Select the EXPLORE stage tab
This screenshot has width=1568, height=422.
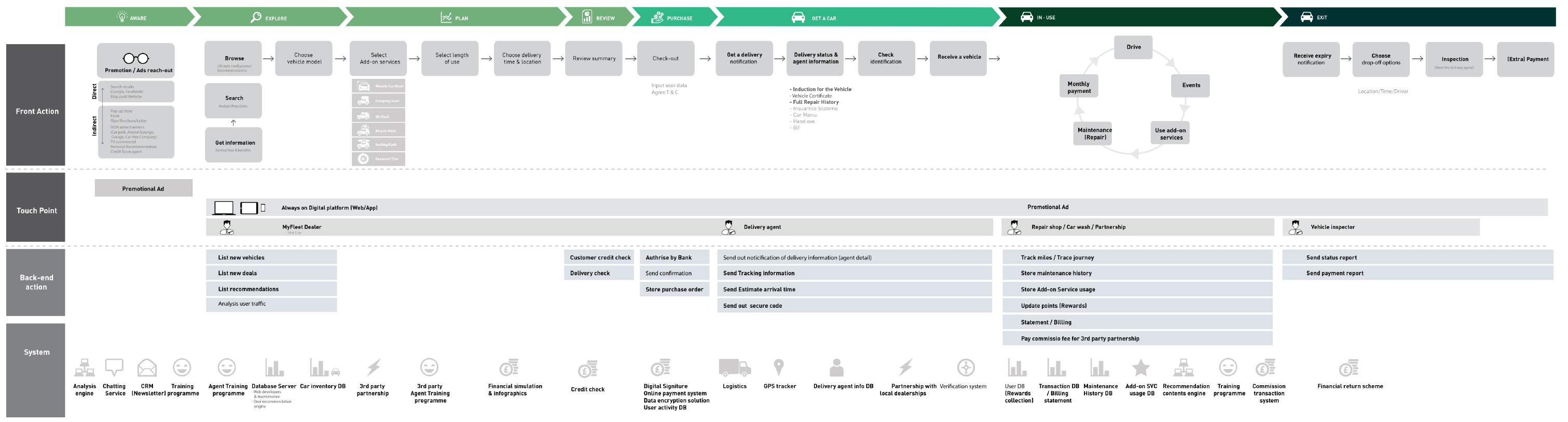point(268,18)
